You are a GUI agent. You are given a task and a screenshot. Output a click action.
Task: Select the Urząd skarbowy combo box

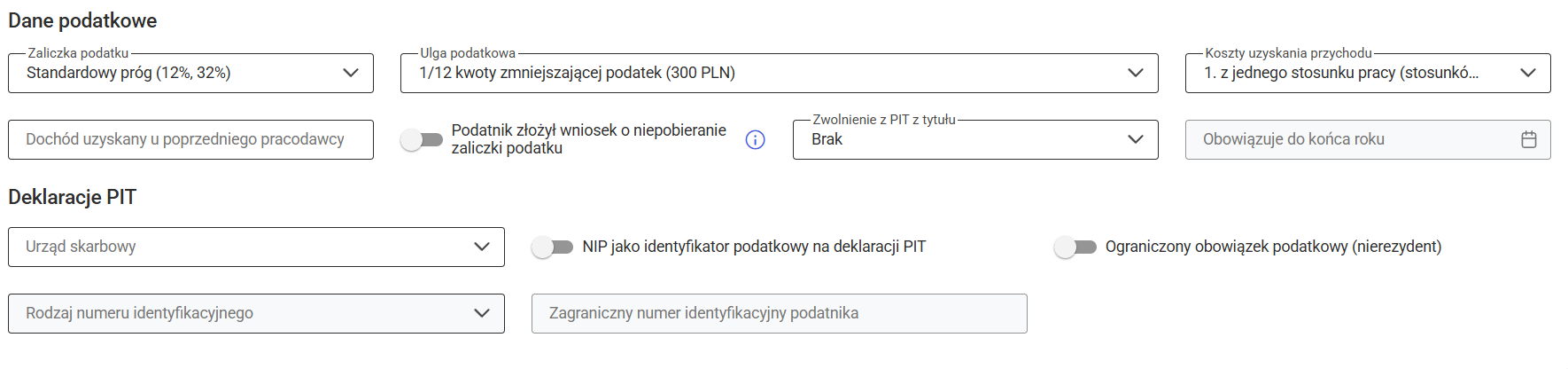tap(239, 247)
